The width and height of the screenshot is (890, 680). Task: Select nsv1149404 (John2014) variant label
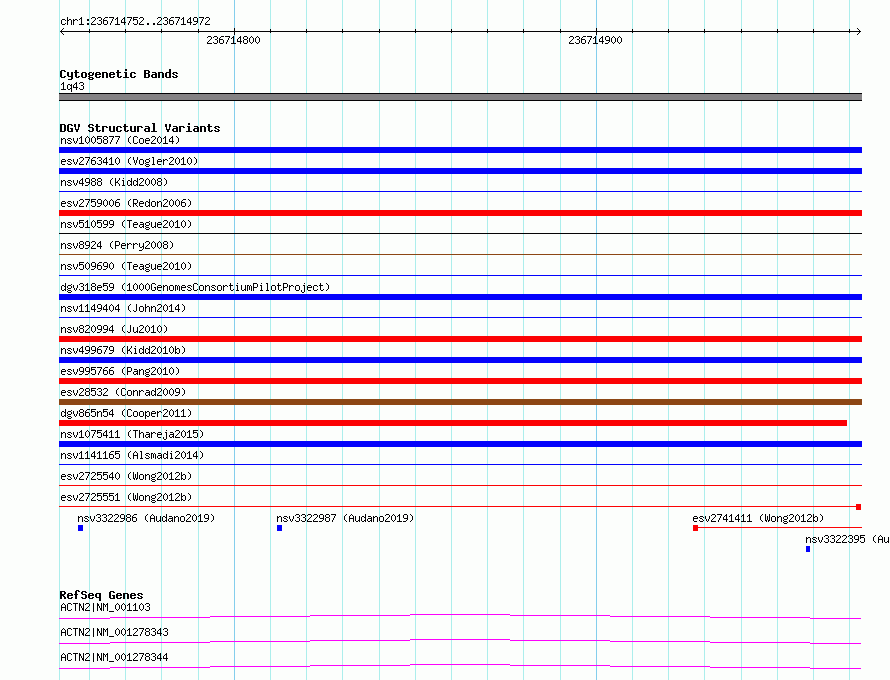point(123,308)
